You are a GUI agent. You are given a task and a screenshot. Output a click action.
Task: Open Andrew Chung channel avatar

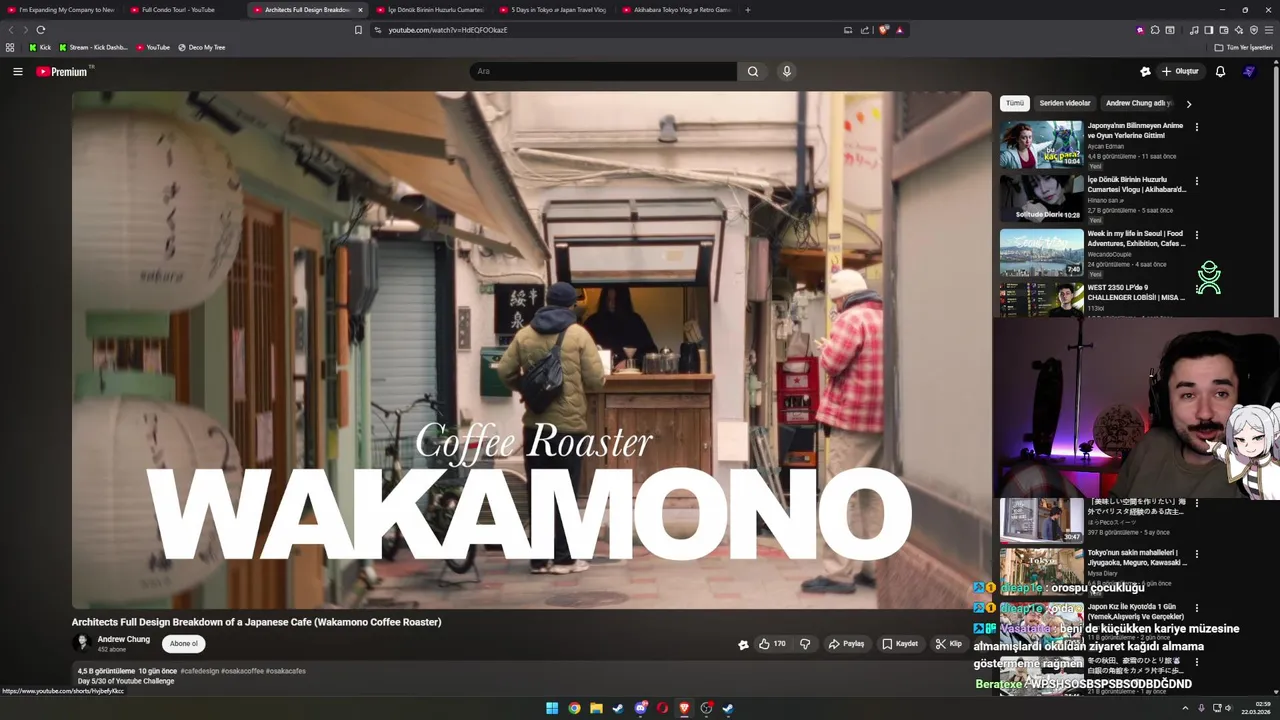81,643
